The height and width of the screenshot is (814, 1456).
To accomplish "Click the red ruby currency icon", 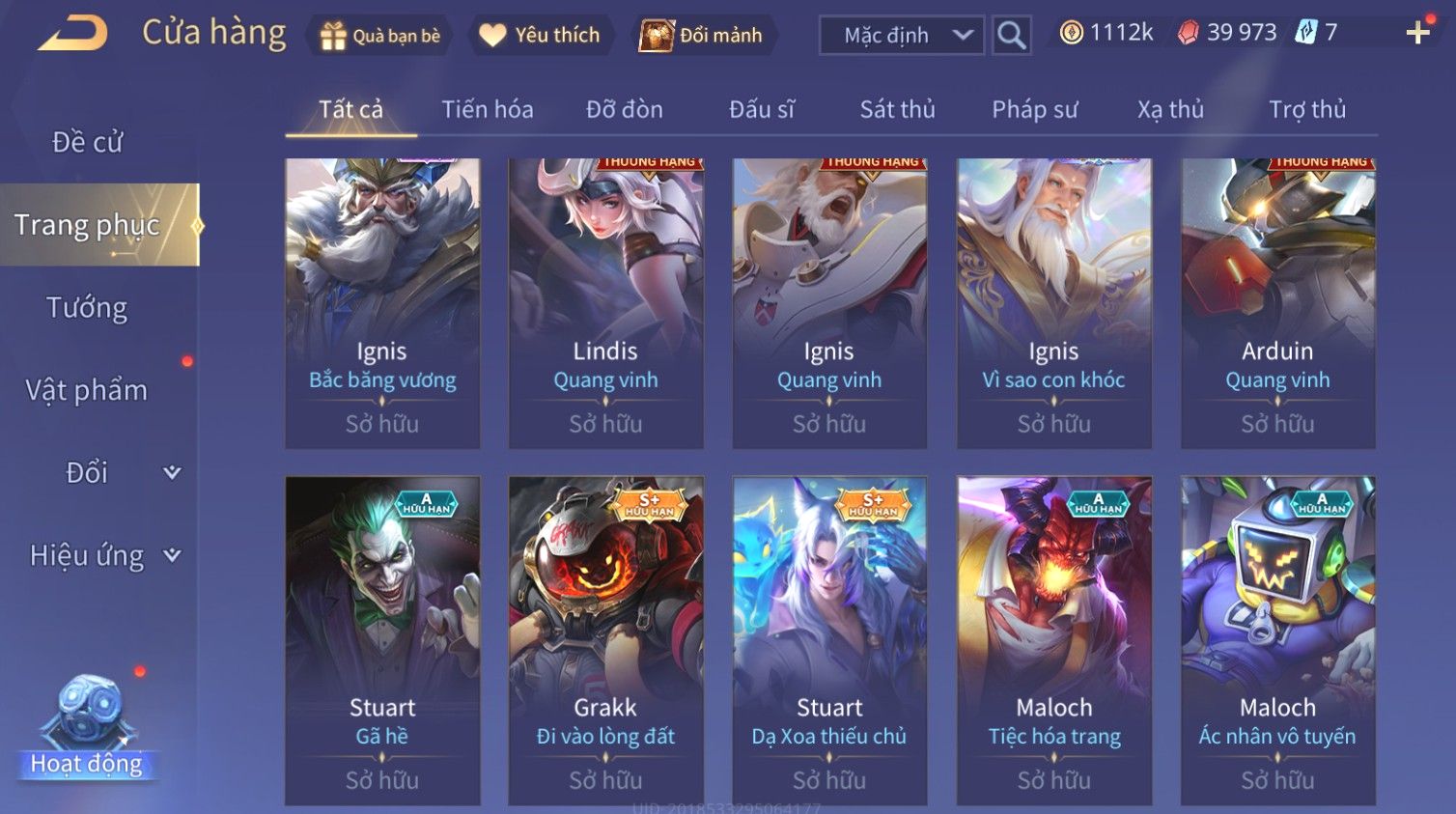I will tap(1188, 33).
